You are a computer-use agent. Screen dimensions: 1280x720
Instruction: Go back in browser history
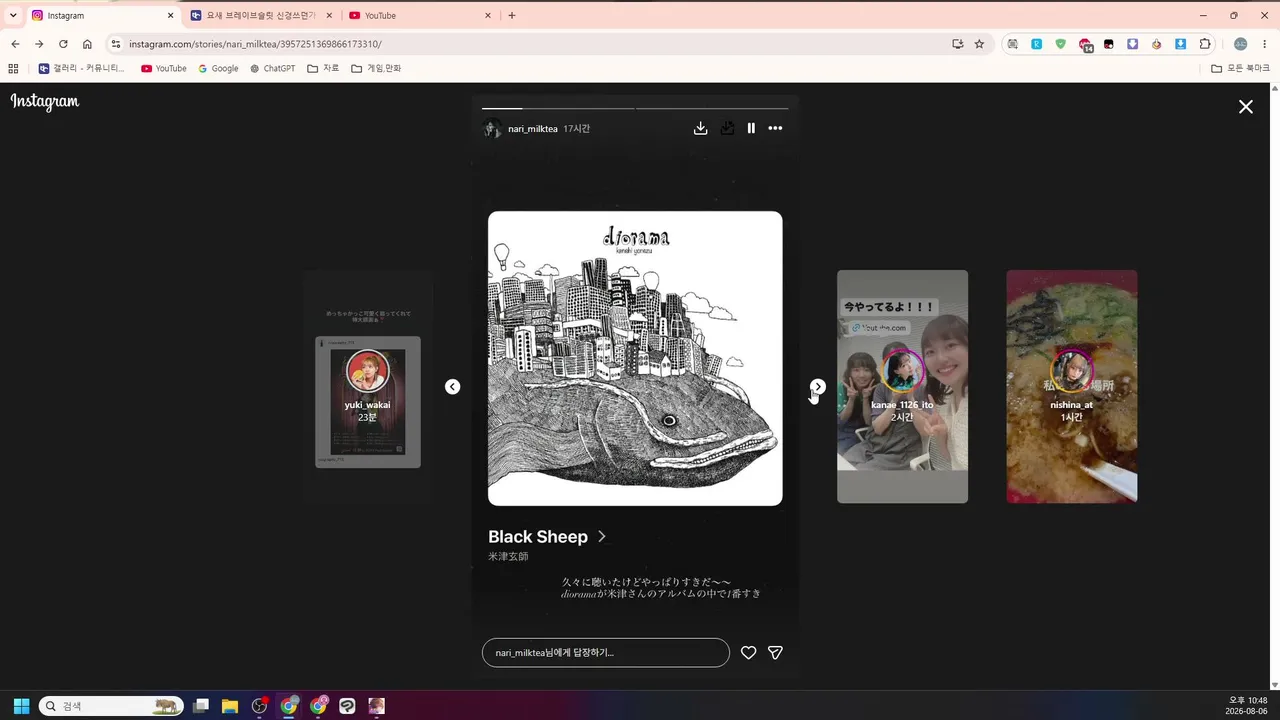(x=15, y=44)
